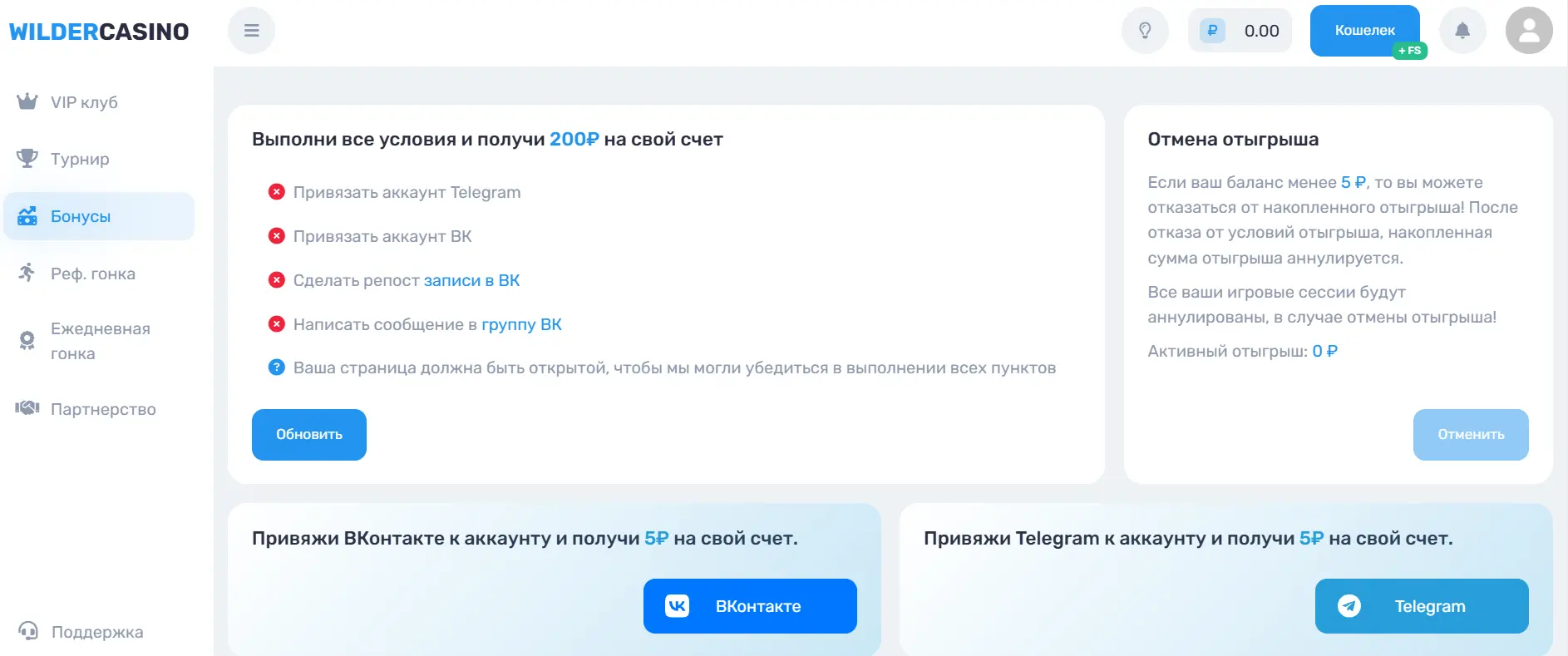Link account via Telegram button
Screen dimensions: 1568x656
1422,606
